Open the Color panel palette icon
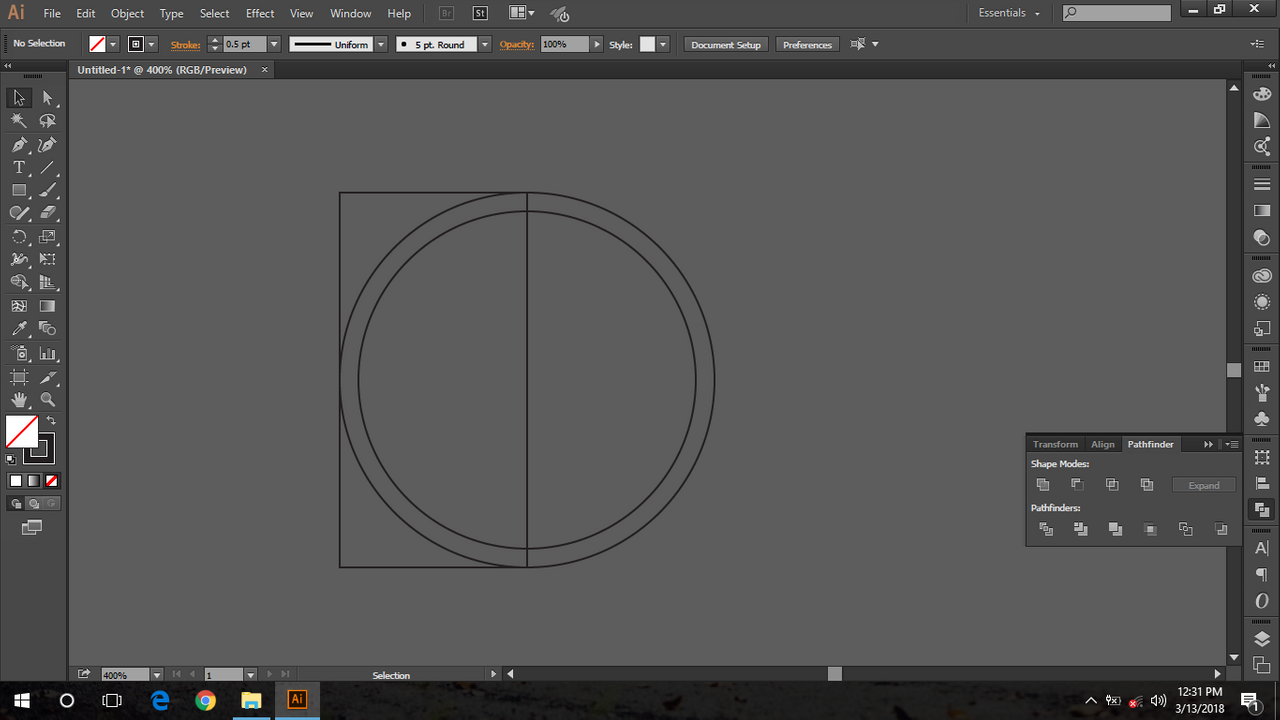Viewport: 1280px width, 720px height. point(1262,94)
